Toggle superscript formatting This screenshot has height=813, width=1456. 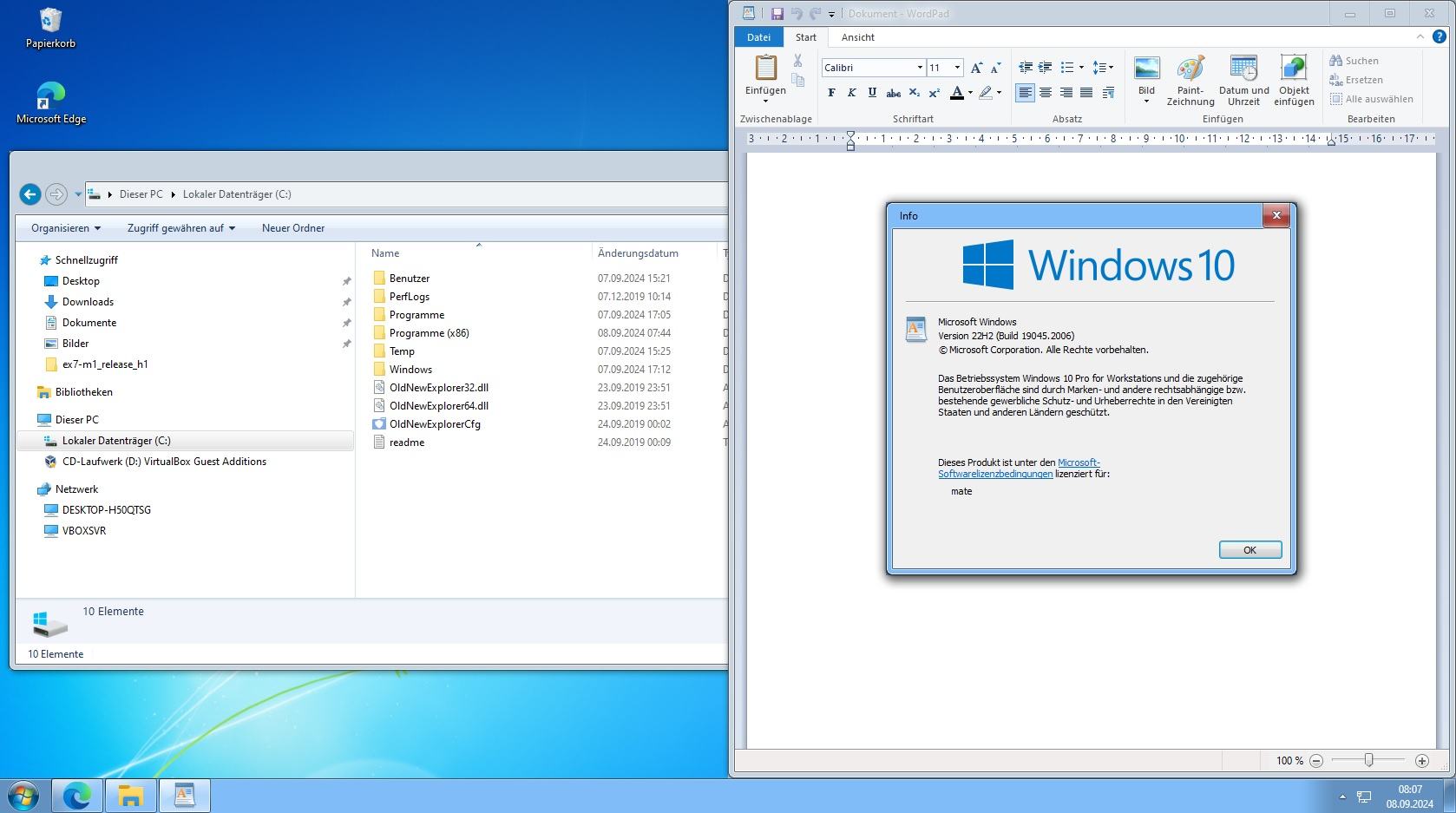[934, 93]
